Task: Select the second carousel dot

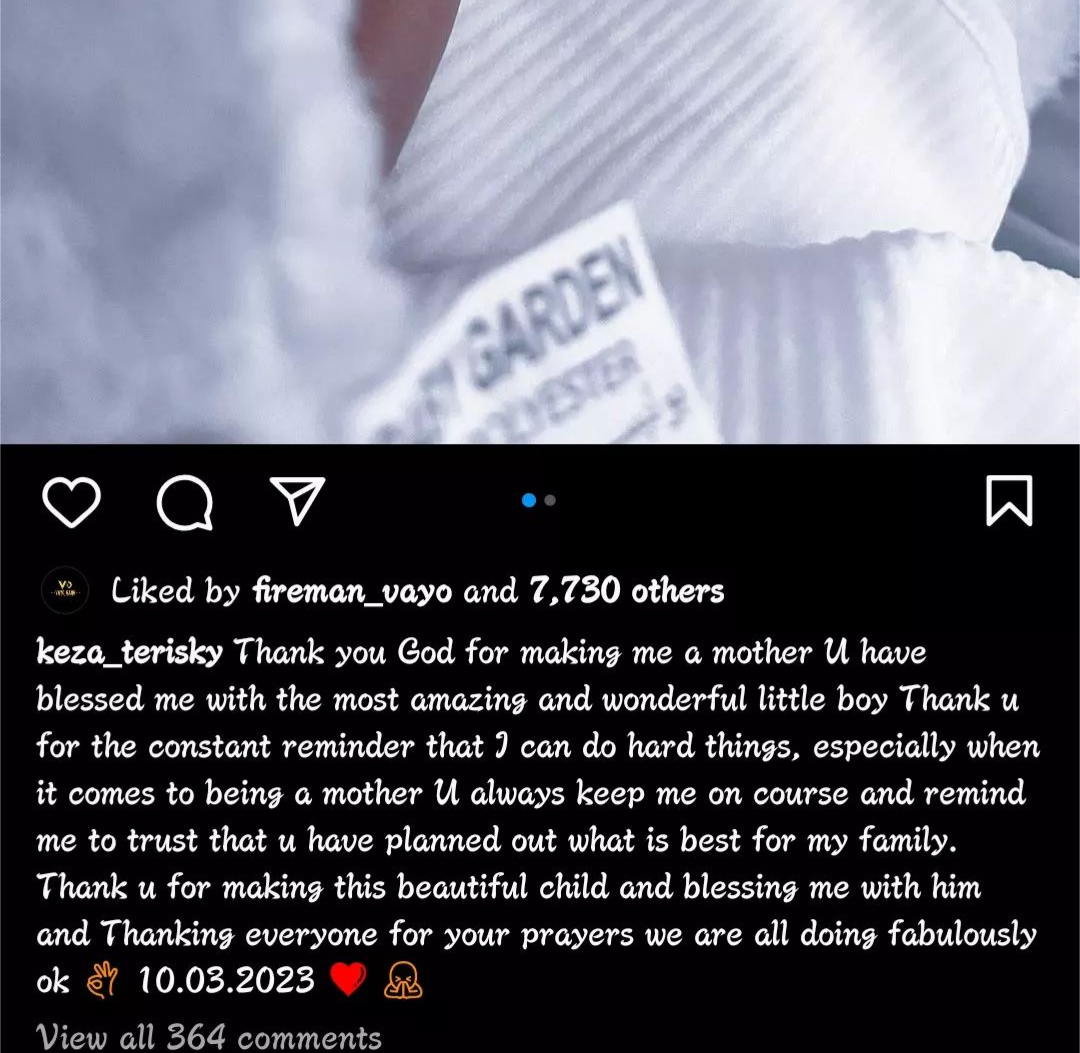Action: pos(550,500)
